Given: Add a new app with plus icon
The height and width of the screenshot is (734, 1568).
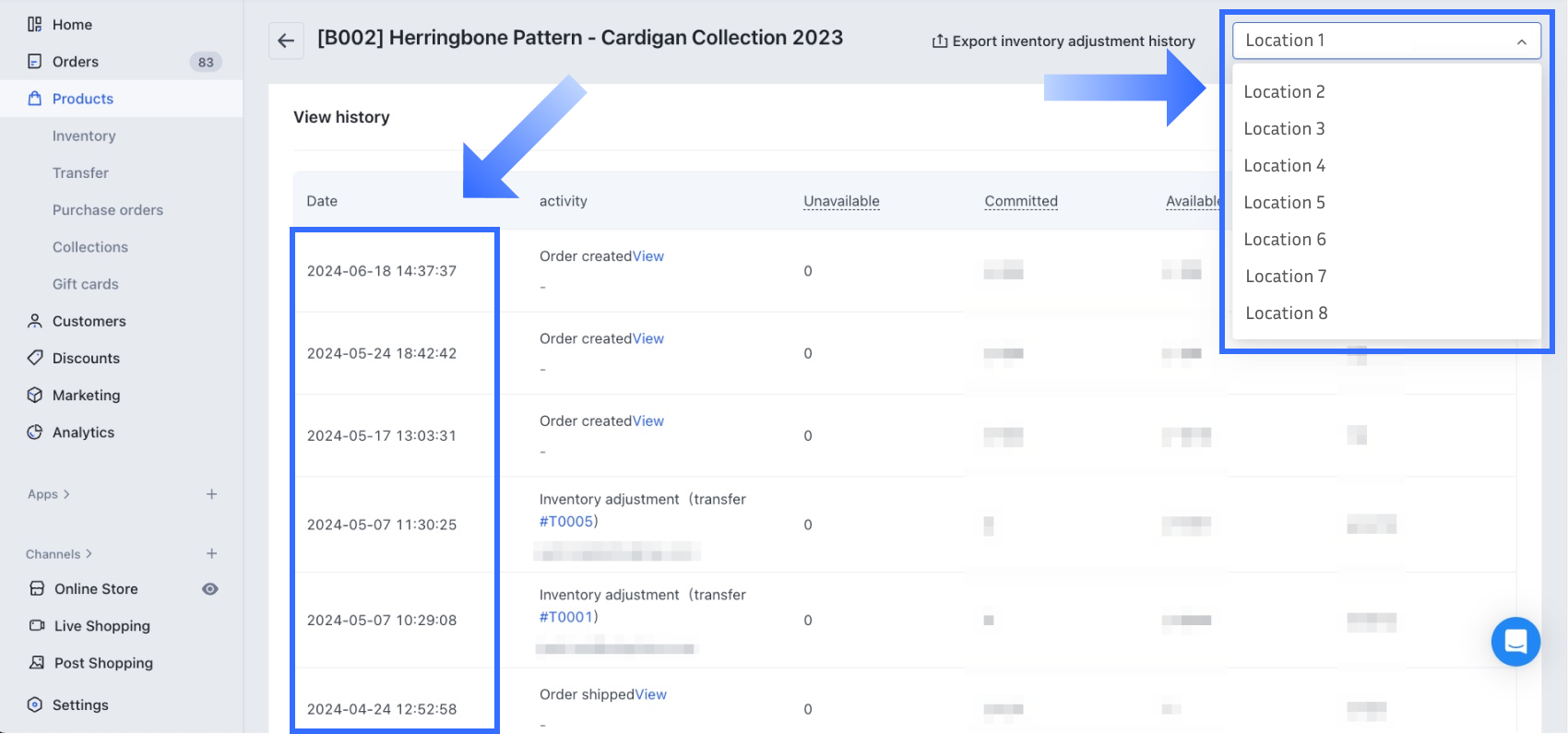Looking at the screenshot, I should click(x=211, y=494).
